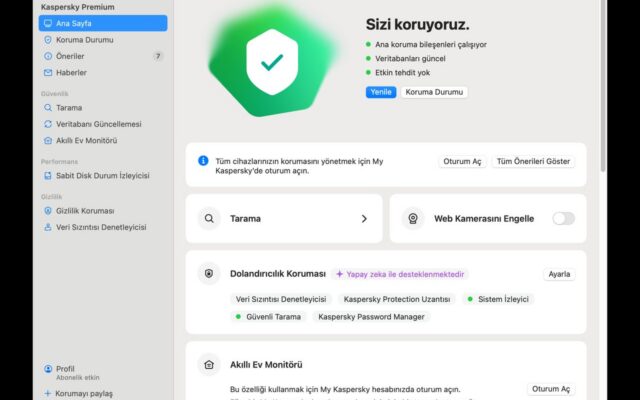Click the Sistem İzleyici chip

pos(498,299)
